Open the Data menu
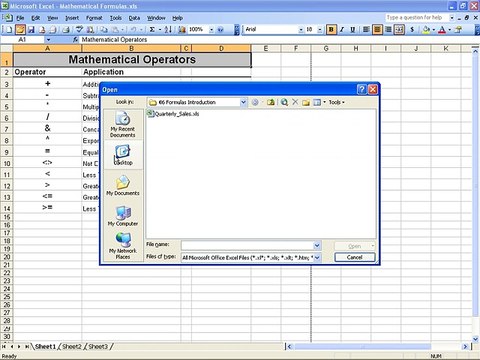Screen dimensions: 480x360 tap(134, 18)
